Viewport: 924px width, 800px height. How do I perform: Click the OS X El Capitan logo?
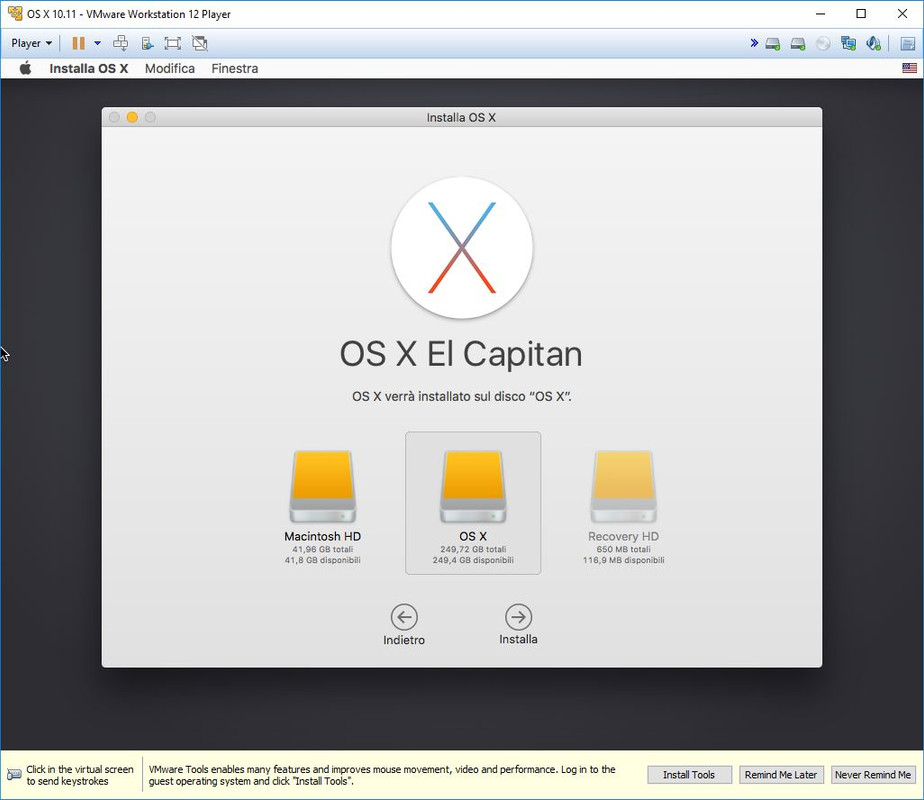pos(462,248)
